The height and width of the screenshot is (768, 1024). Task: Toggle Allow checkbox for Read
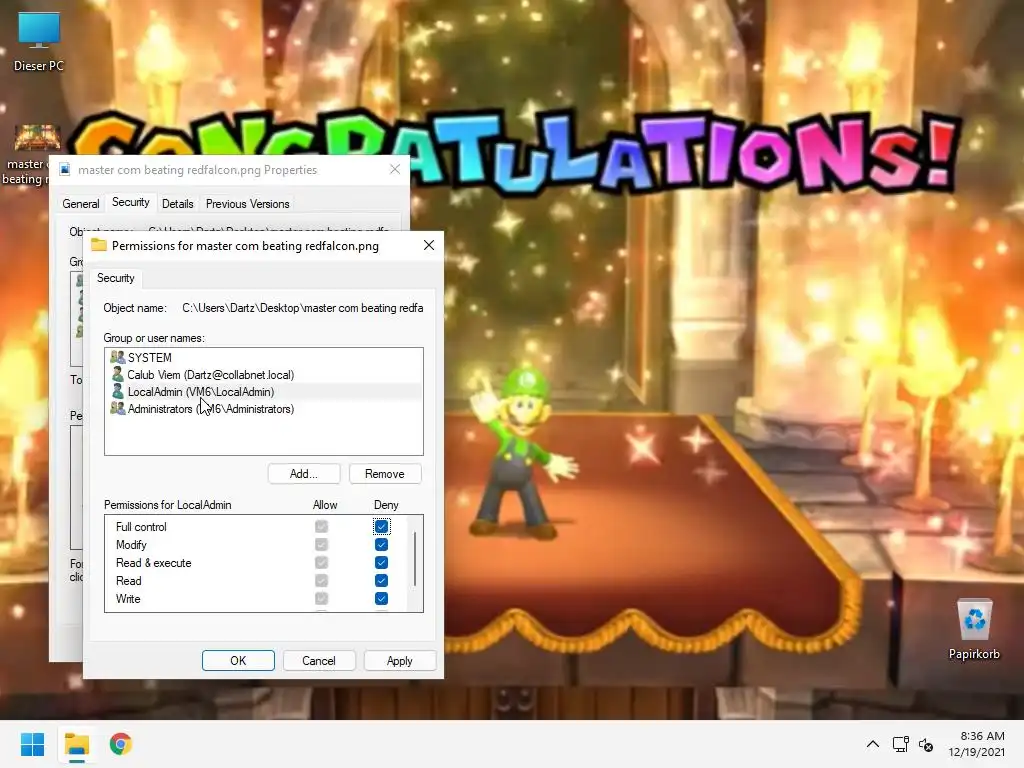321,581
